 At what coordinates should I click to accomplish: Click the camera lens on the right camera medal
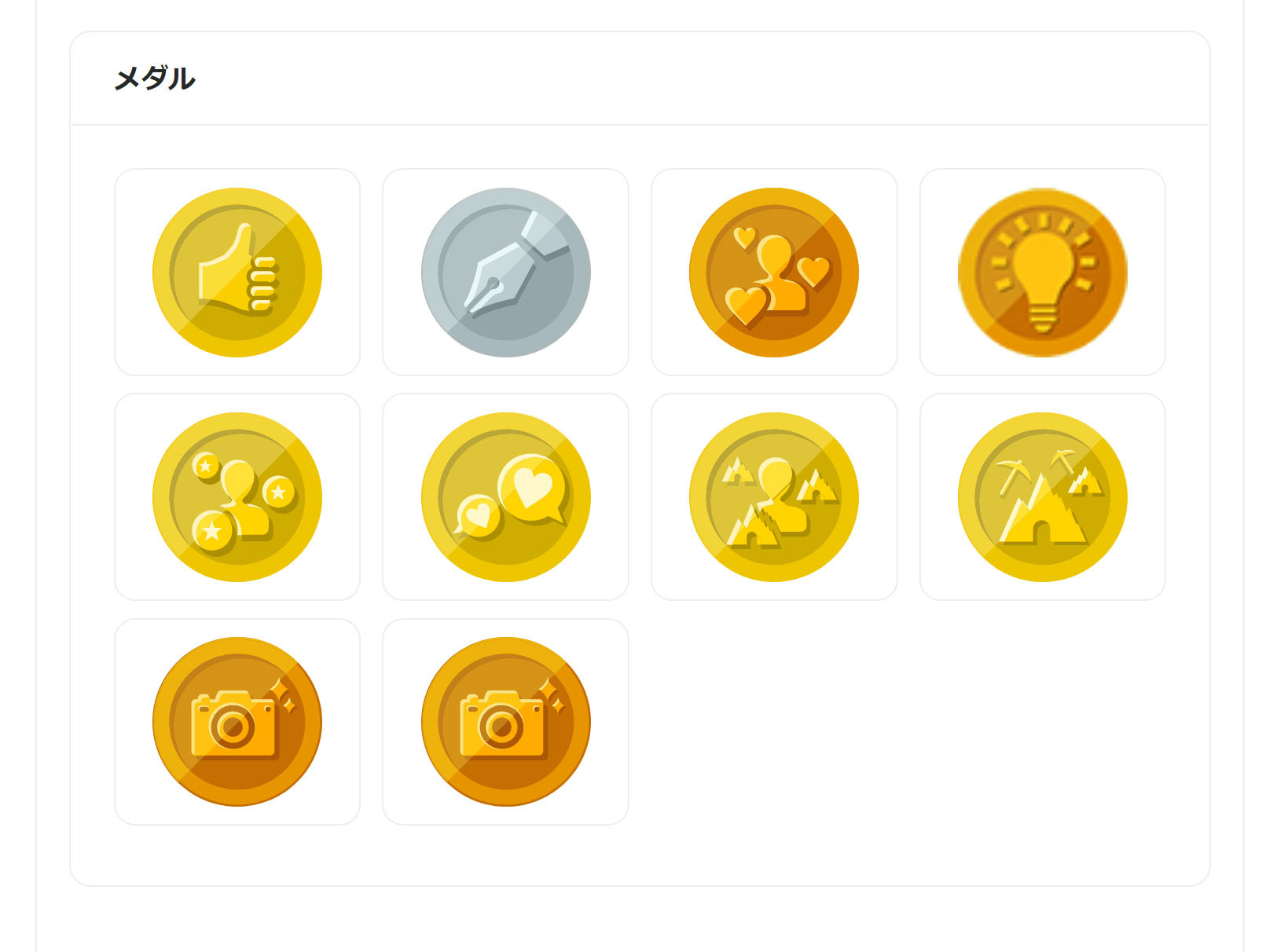coord(501,727)
